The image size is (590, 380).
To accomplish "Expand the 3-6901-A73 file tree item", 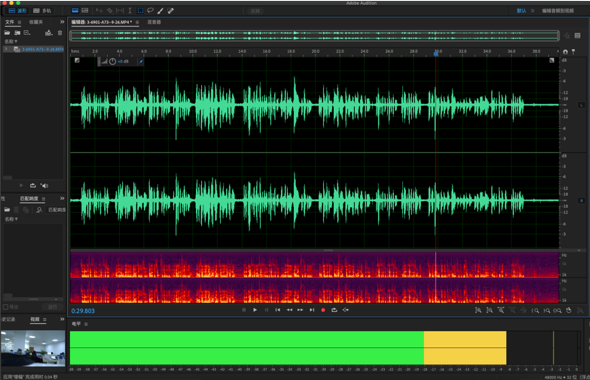I will pos(6,49).
